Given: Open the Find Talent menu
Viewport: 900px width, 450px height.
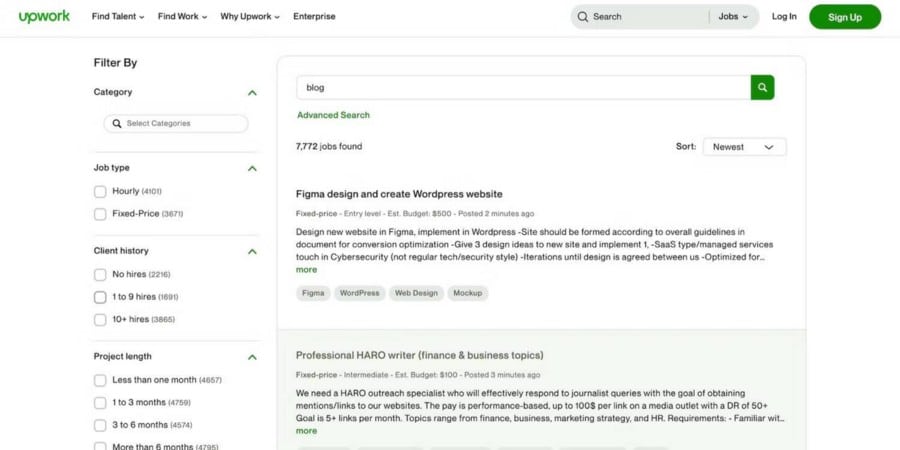Looking at the screenshot, I should tap(118, 17).
